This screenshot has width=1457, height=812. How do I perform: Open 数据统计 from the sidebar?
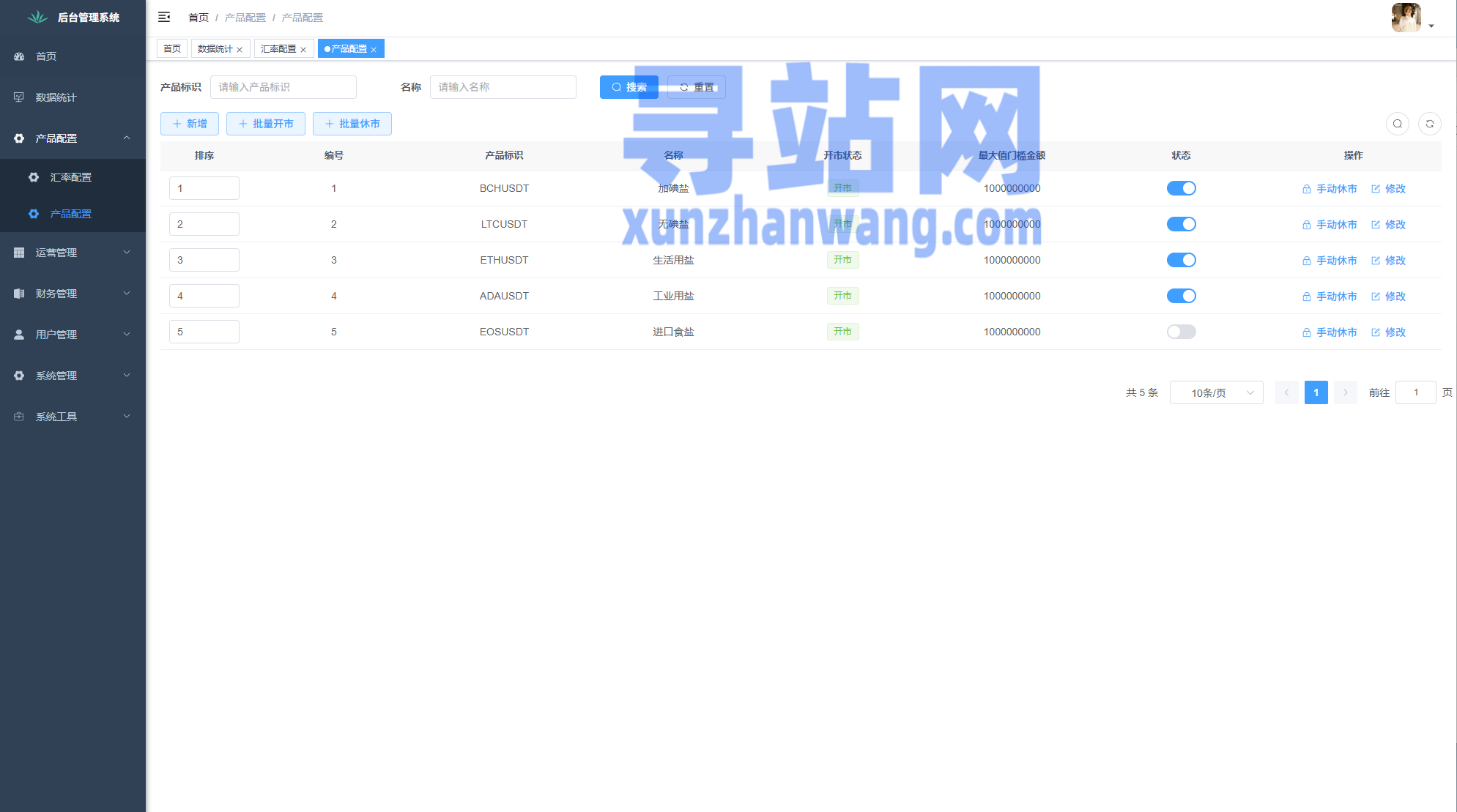[x=56, y=97]
